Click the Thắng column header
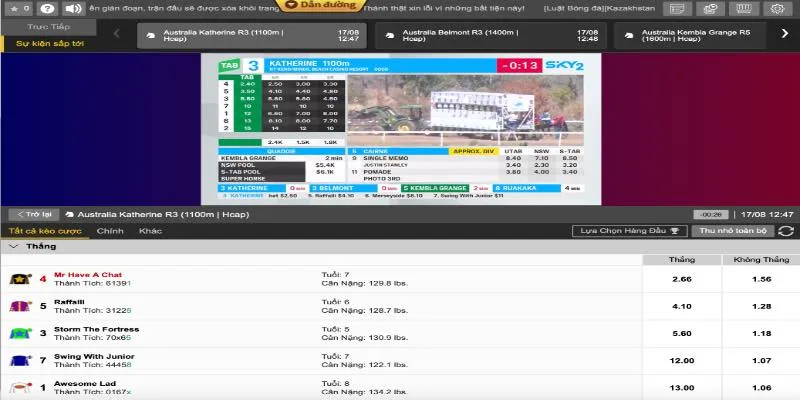The width and height of the screenshot is (800, 400). [682, 260]
